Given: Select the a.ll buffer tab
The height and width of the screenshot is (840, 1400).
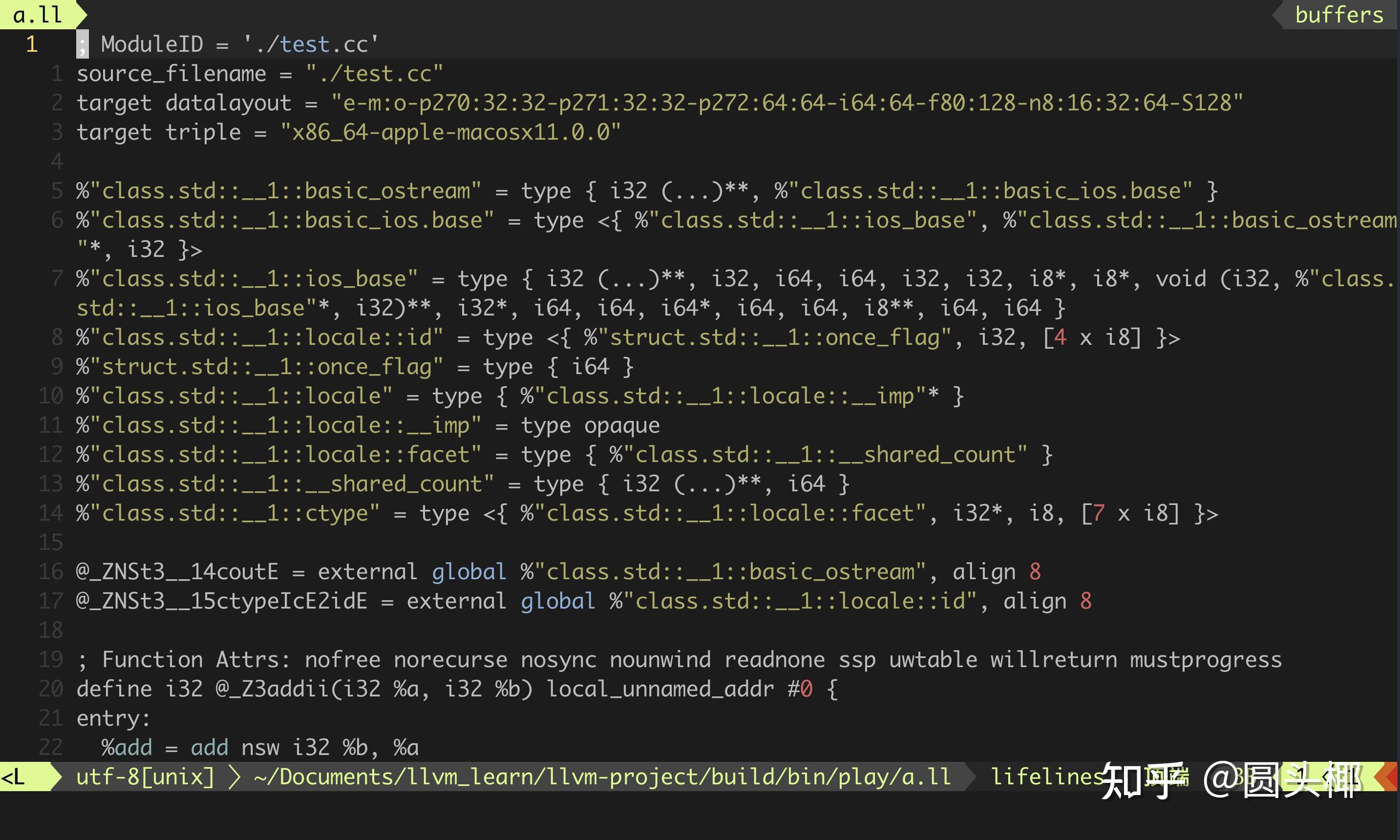Looking at the screenshot, I should click(x=37, y=15).
